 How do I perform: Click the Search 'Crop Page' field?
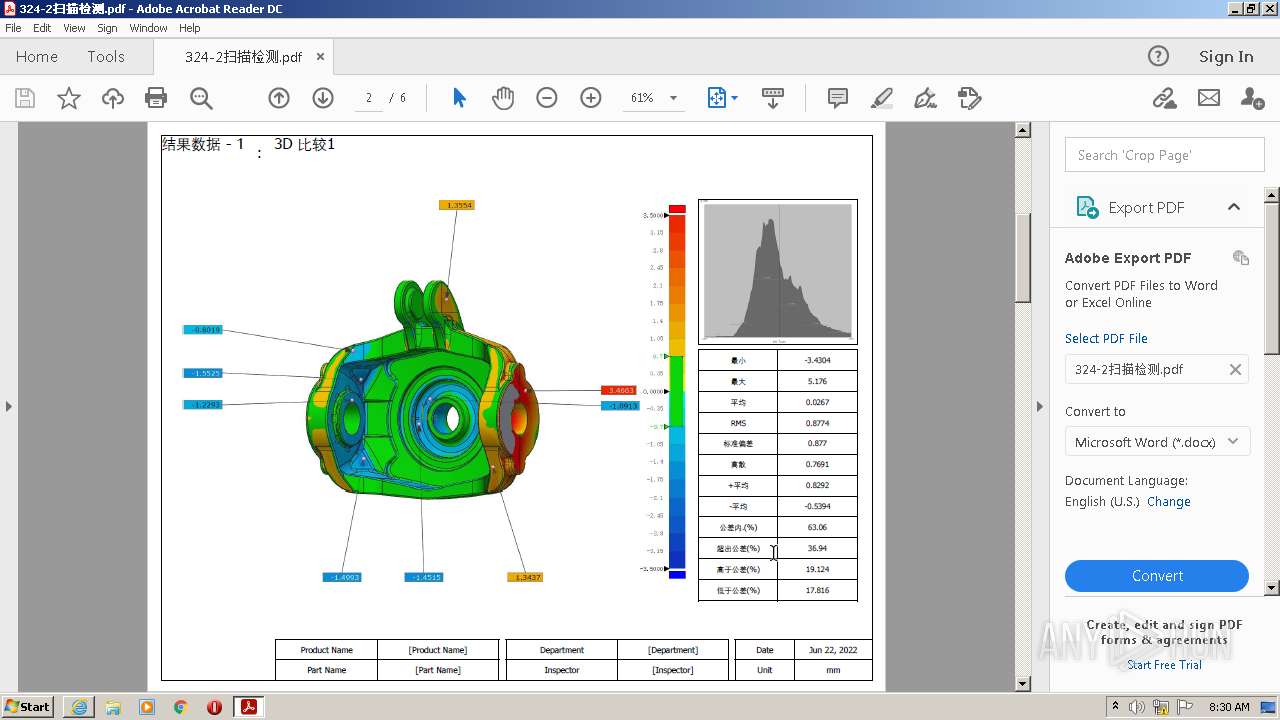pyautogui.click(x=1165, y=155)
